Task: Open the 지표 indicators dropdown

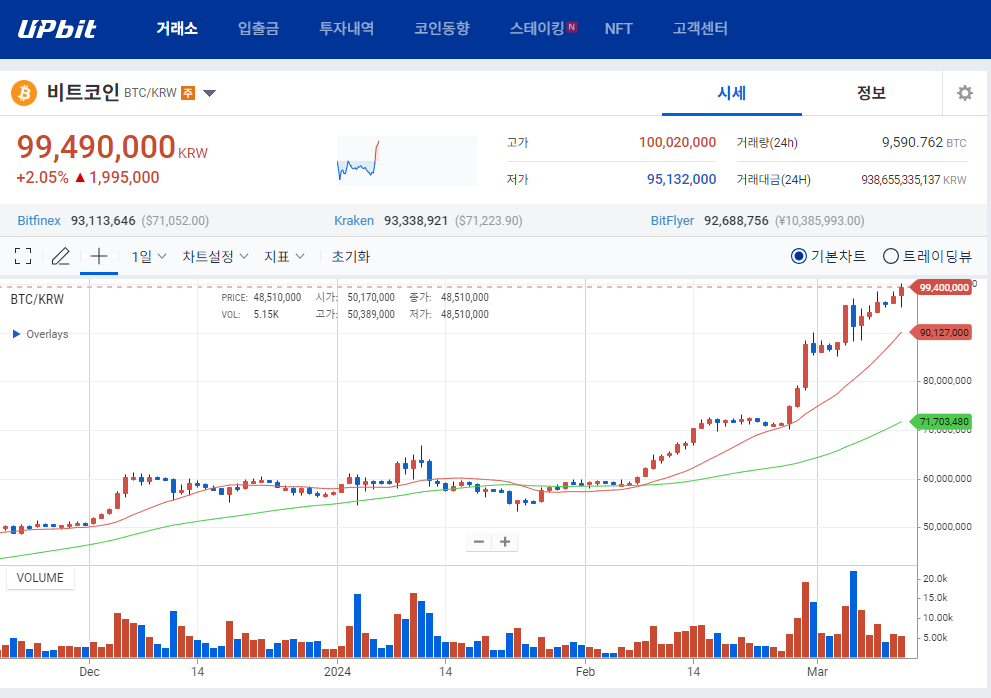Action: pyautogui.click(x=284, y=256)
